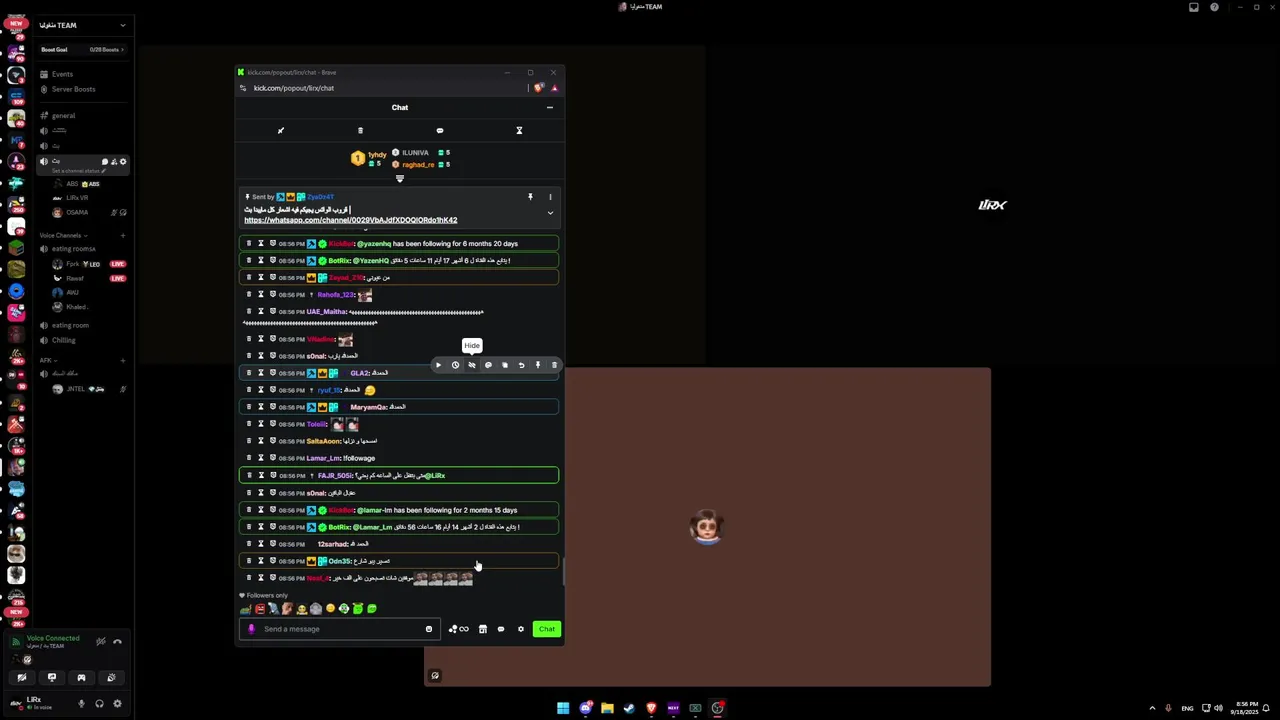
Task: Open Windows Start menu
Action: pyautogui.click(x=563, y=708)
